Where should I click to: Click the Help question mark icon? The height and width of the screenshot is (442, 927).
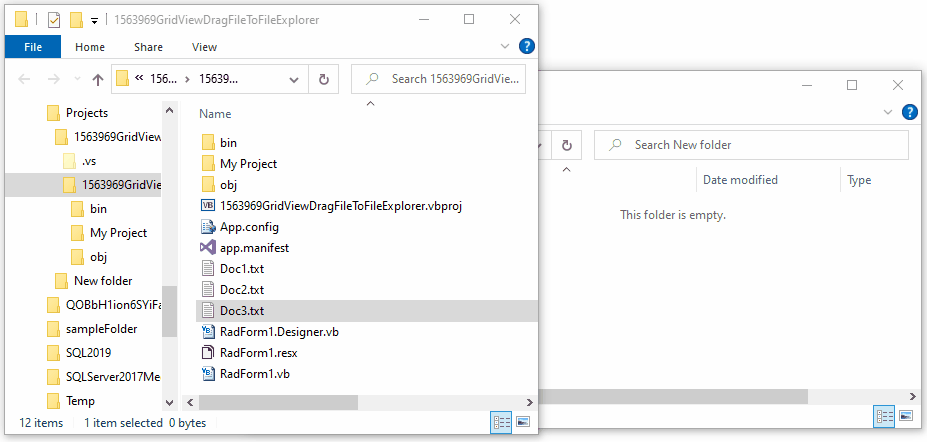pos(527,46)
